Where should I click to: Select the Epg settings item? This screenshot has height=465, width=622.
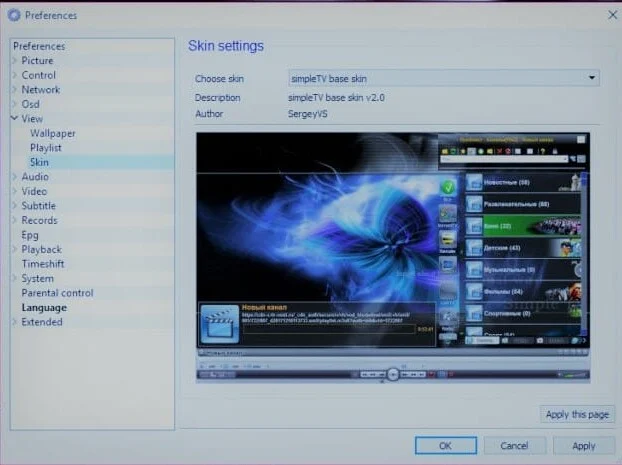(x=30, y=235)
